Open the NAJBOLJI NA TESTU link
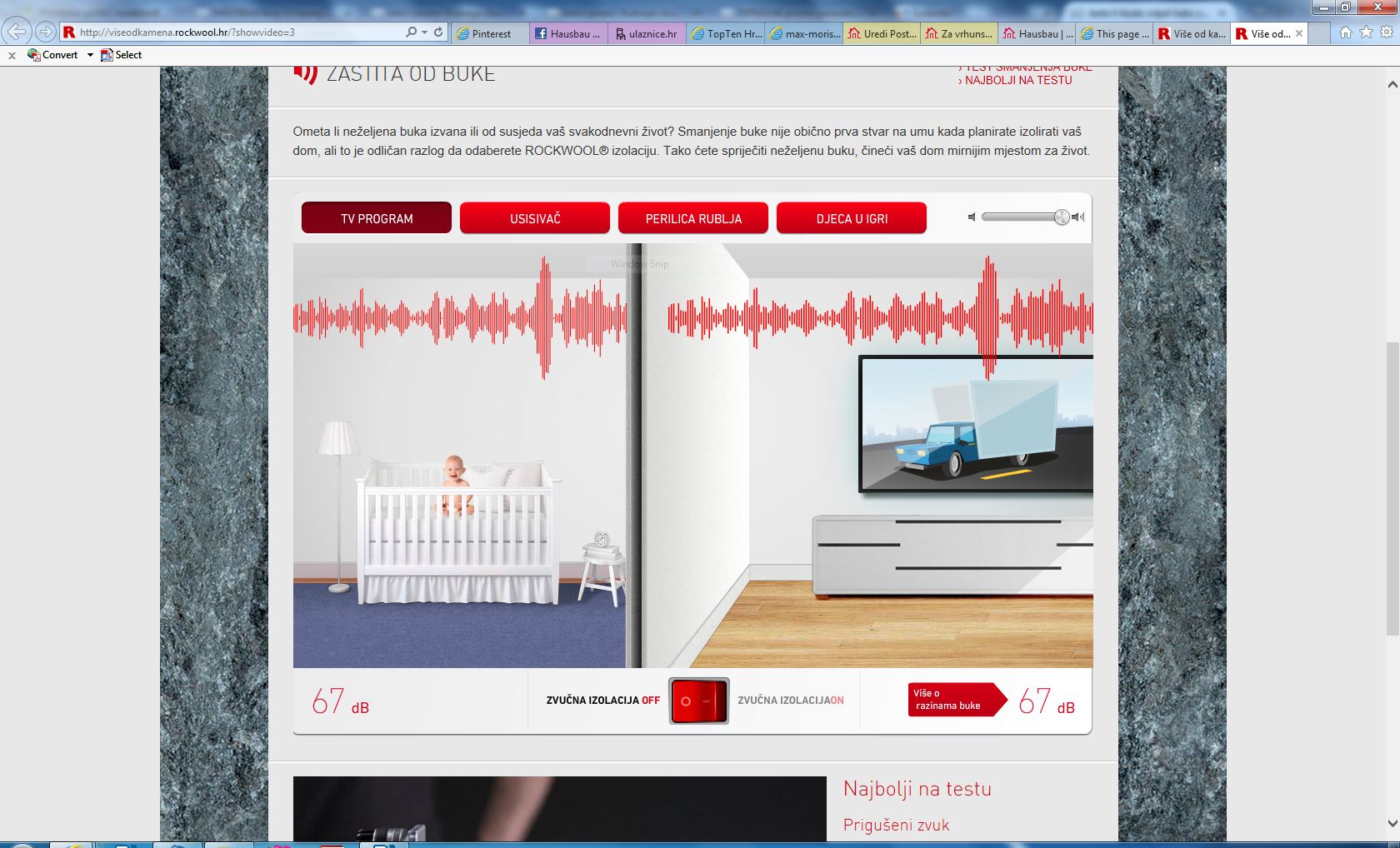1400x848 pixels. (1017, 81)
